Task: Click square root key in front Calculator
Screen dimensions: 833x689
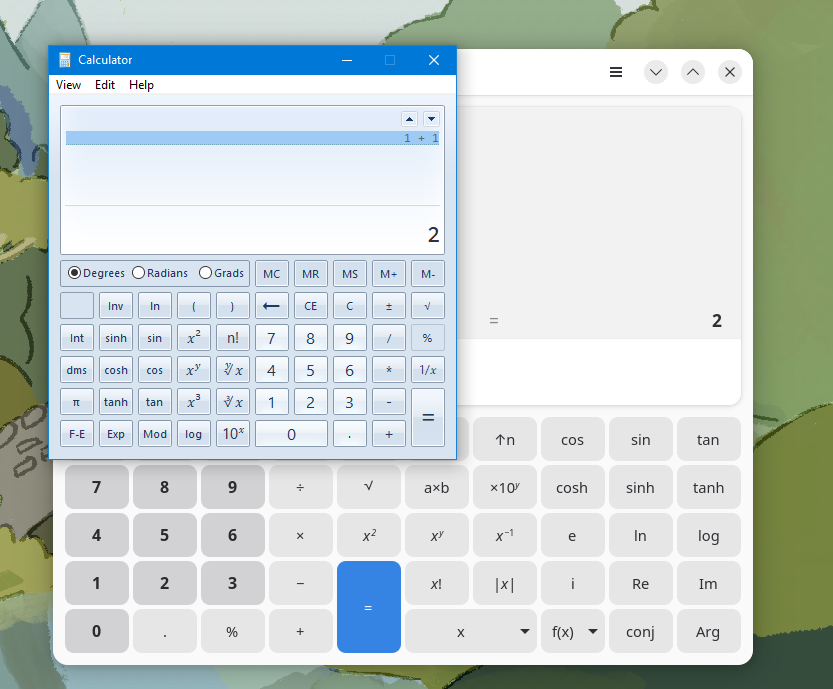Action: (428, 306)
